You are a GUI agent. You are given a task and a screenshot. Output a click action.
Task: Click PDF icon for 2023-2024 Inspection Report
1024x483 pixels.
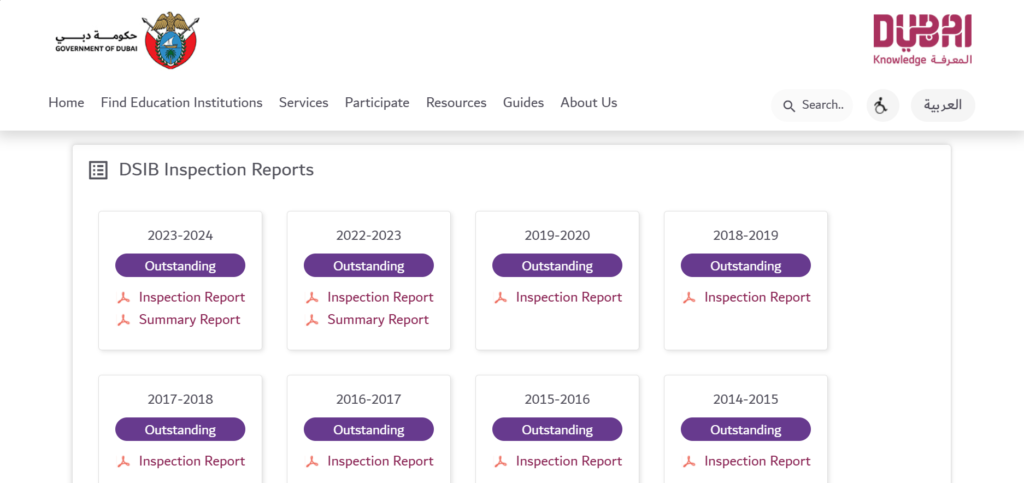[123, 298]
